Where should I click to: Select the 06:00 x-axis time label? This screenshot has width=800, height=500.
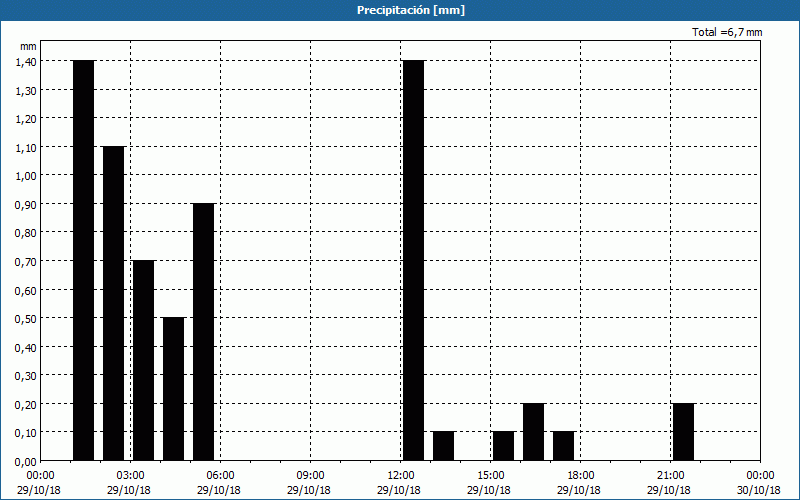point(220,476)
